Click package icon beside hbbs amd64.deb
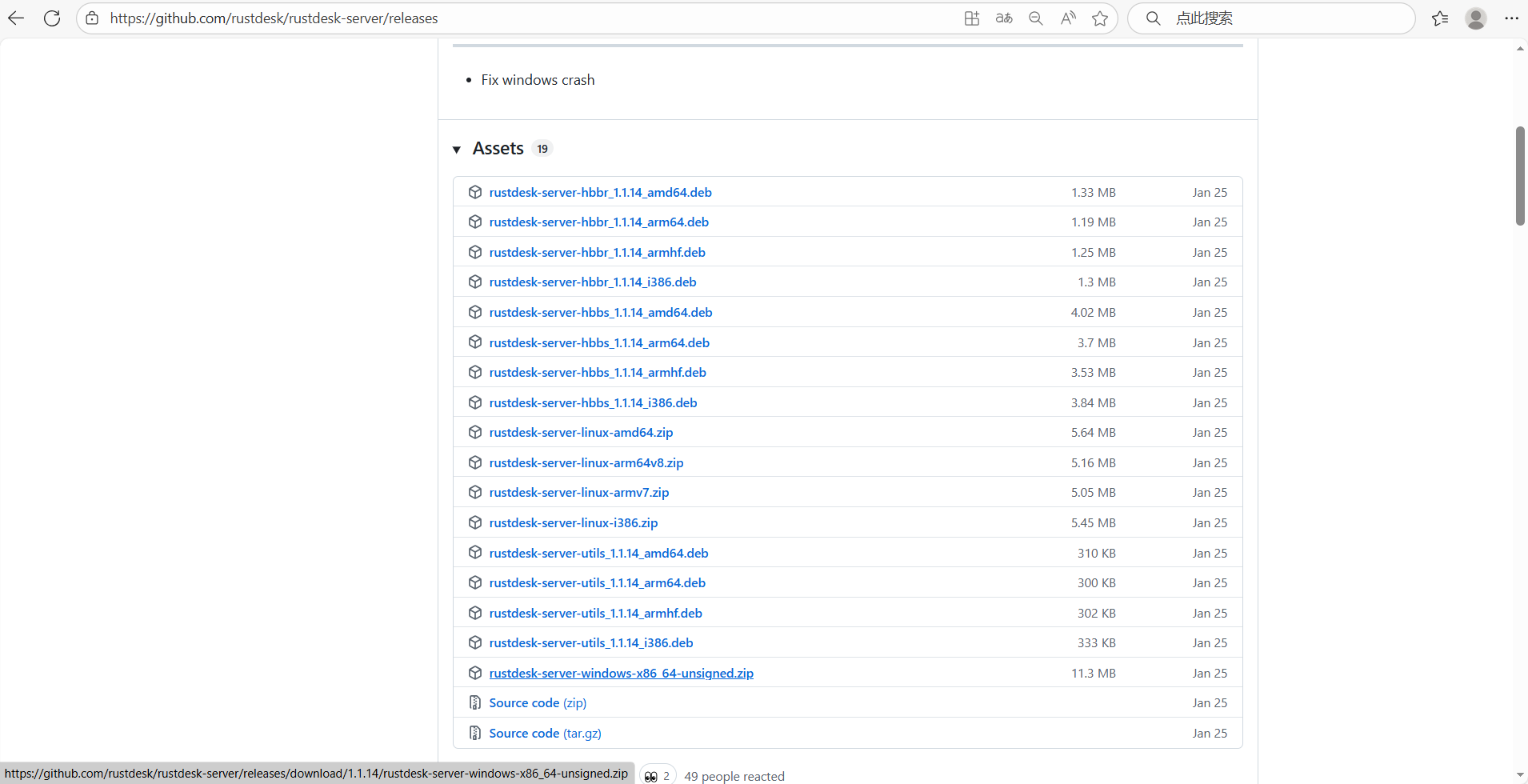 (475, 312)
